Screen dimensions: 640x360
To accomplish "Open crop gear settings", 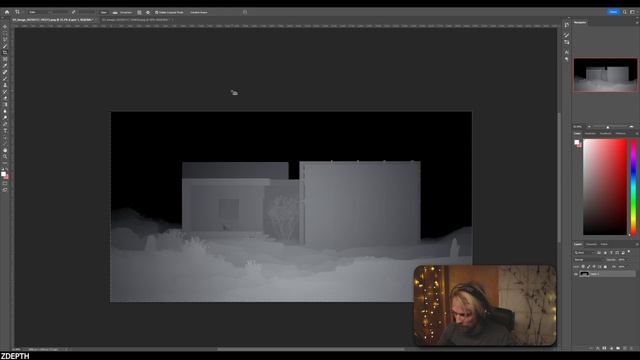I will tap(148, 12).
